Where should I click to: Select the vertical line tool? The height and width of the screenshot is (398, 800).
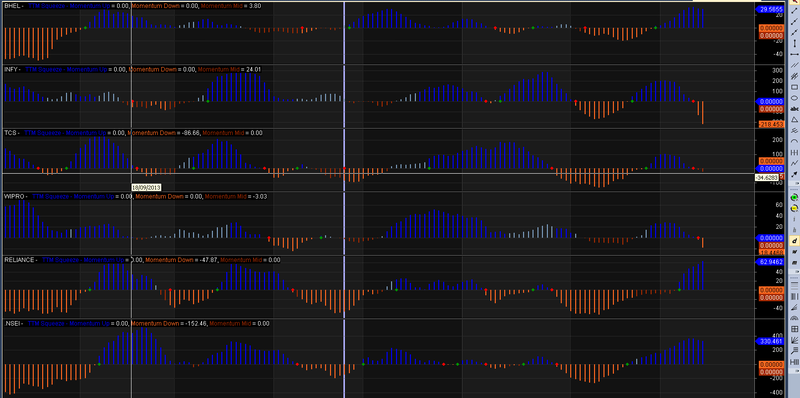tap(794, 43)
